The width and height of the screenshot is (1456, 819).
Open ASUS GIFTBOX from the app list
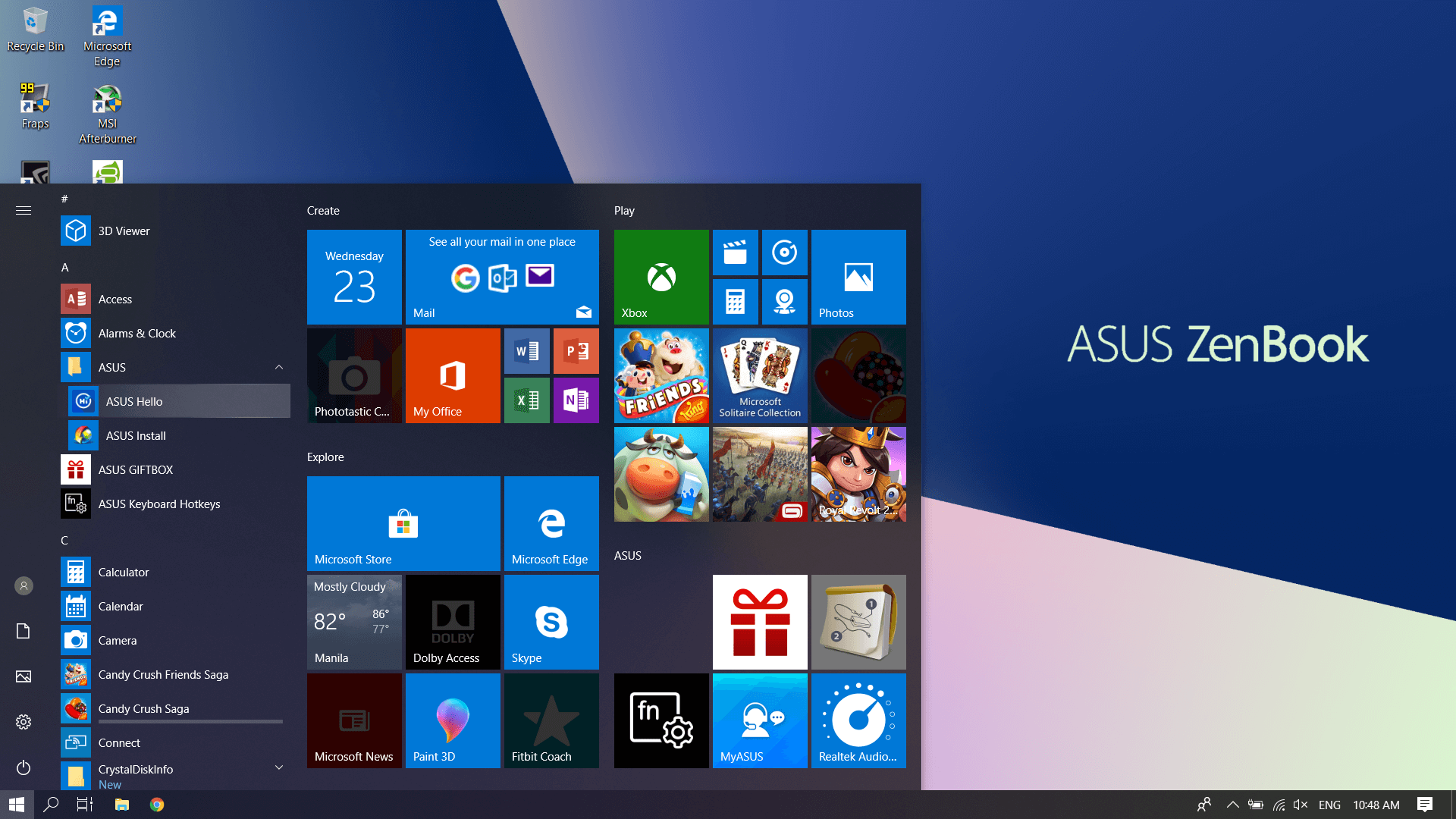pos(175,469)
